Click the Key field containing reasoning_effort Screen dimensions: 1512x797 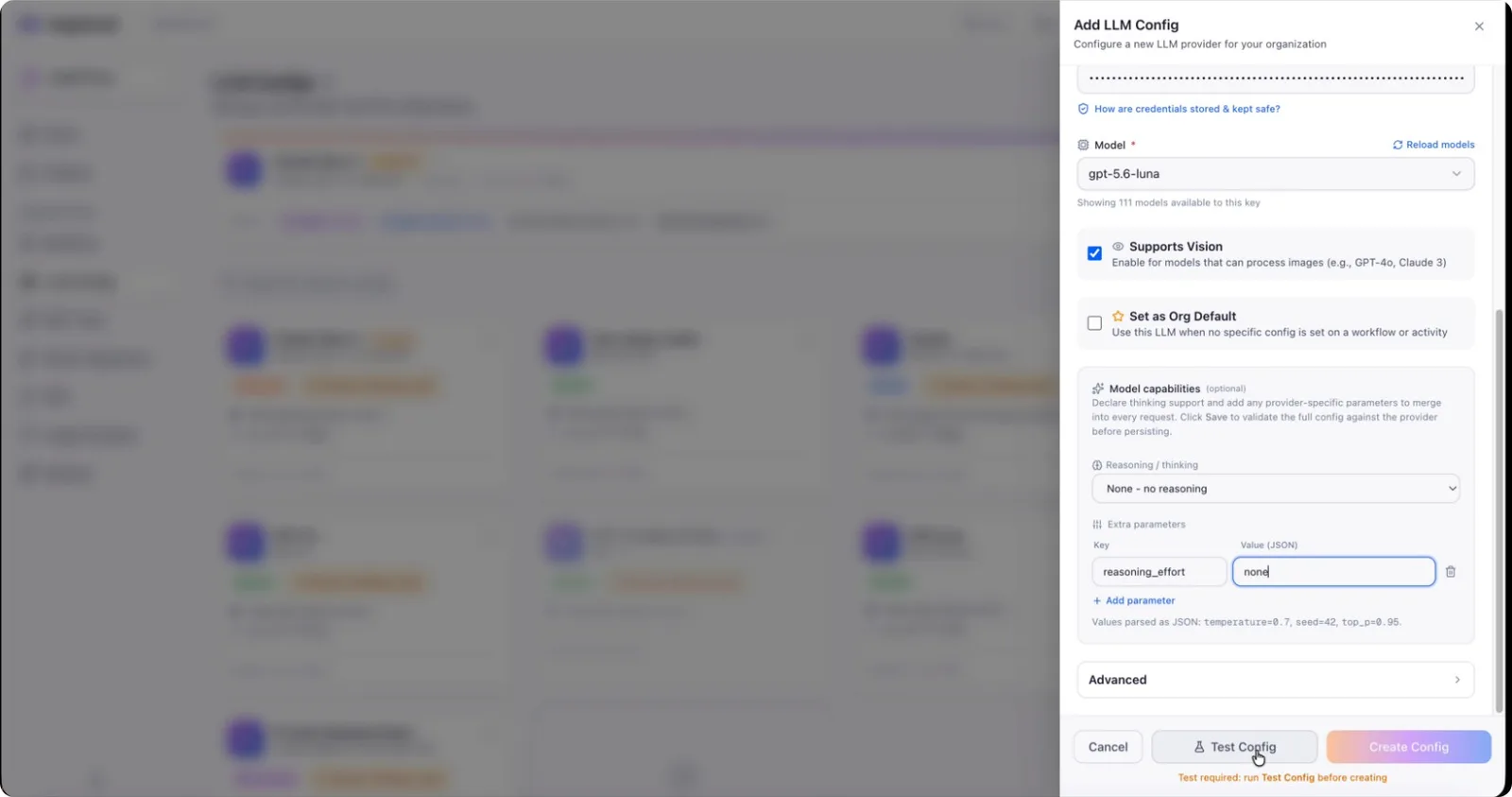coord(1159,572)
